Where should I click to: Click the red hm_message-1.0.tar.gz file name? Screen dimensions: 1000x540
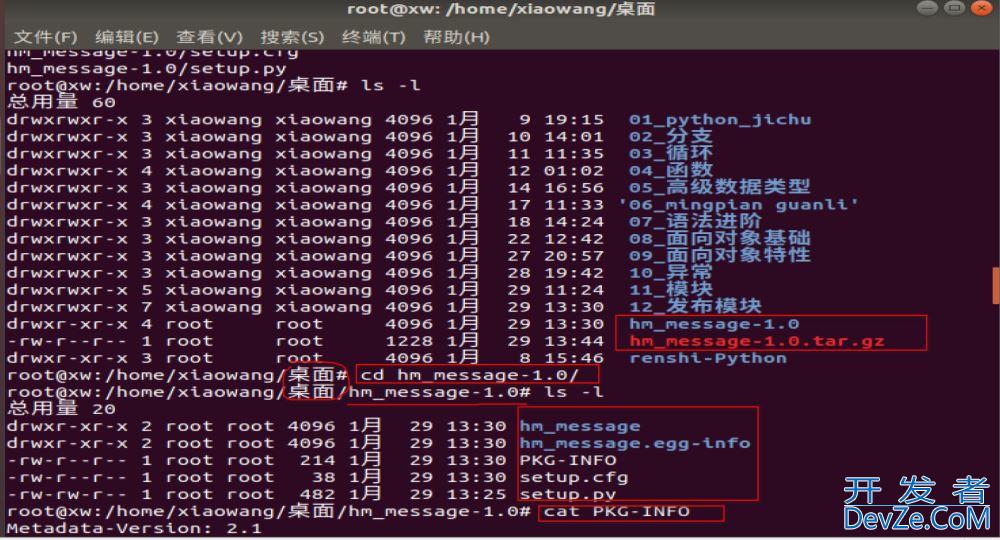tap(757, 341)
